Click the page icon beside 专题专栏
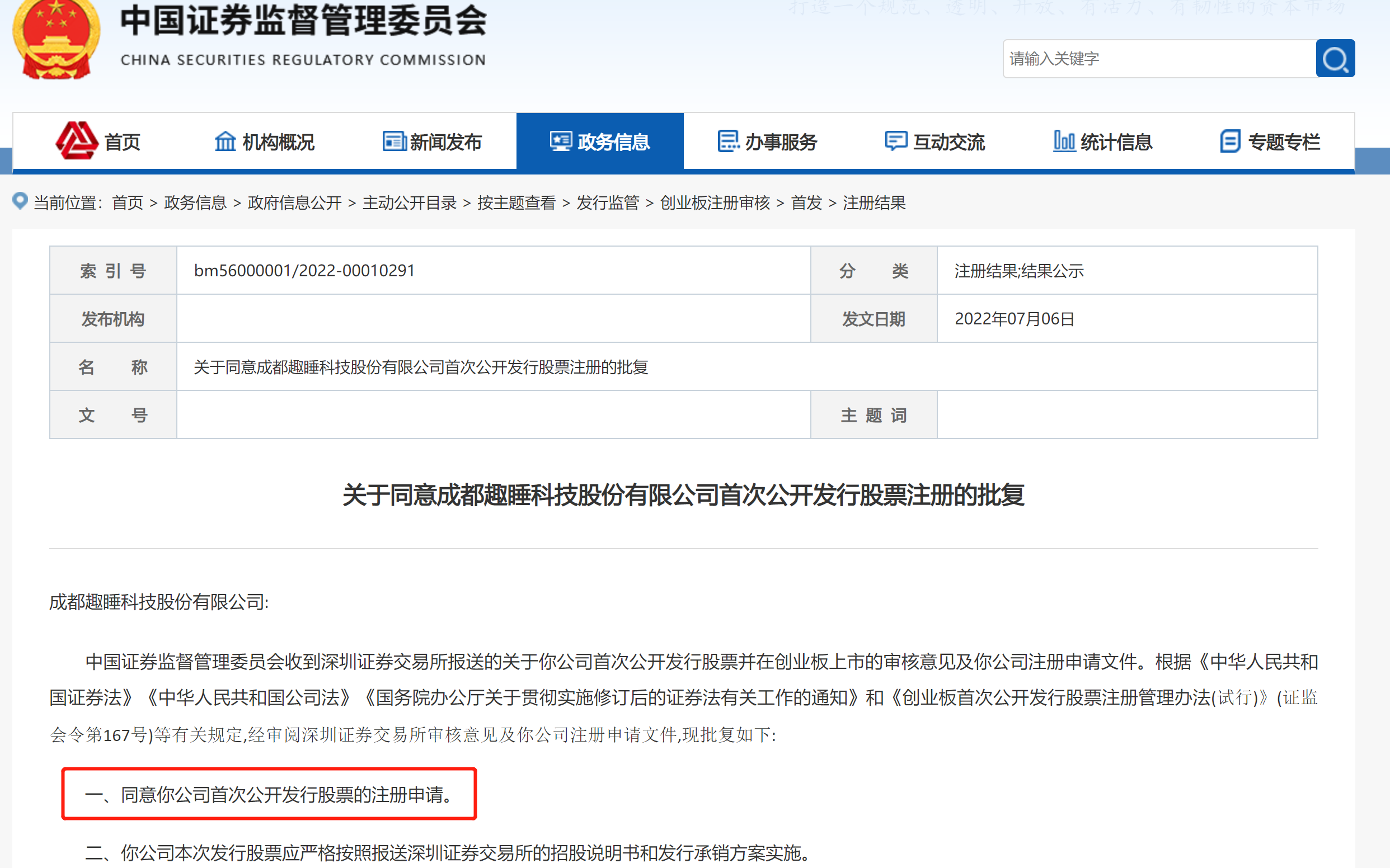Screen dimensions: 1390x868 (1231, 141)
